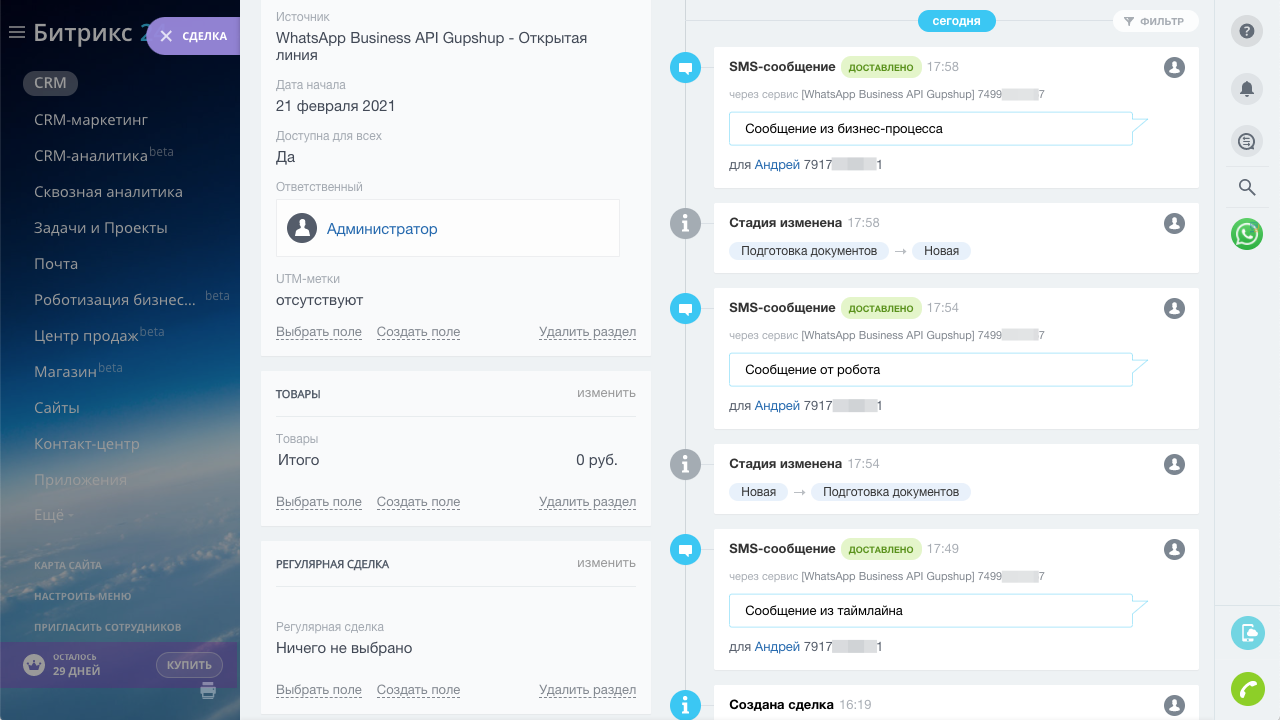Click the info icon for the 17:54 stage change
This screenshot has height=720, width=1280.
(685, 464)
